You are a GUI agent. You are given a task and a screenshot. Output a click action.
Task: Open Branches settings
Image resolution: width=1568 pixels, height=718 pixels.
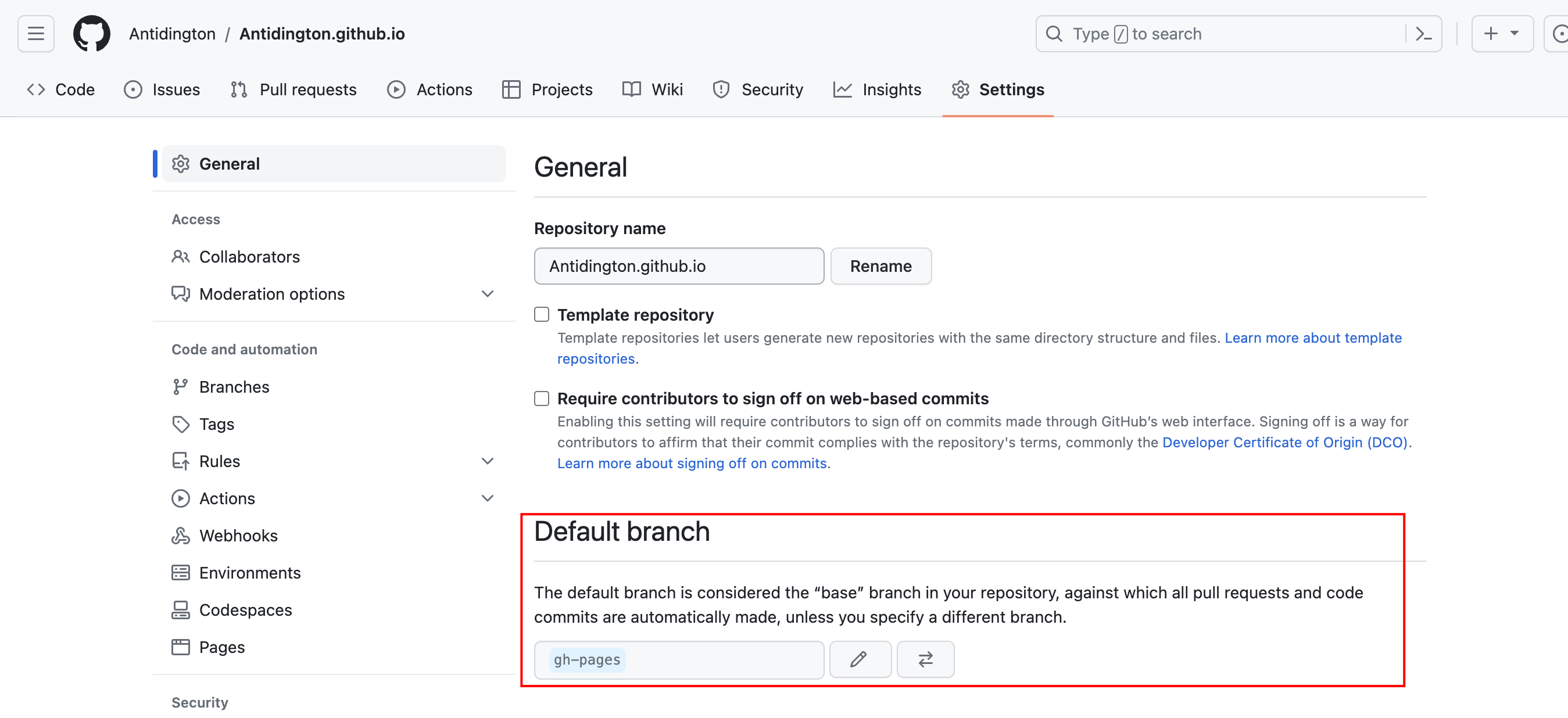334,387
